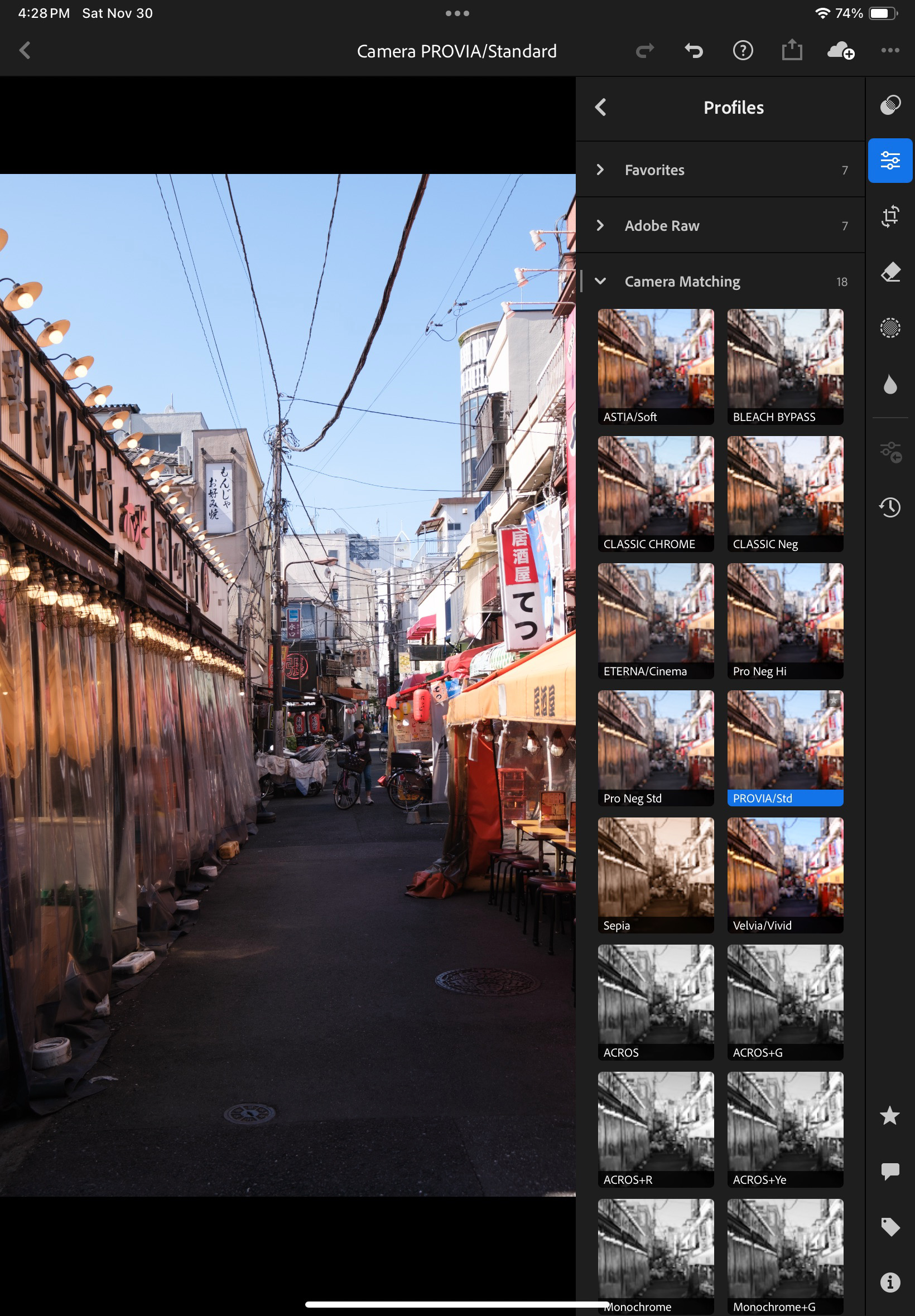
Task: Go back from the Profiles panel
Action: [x=600, y=107]
